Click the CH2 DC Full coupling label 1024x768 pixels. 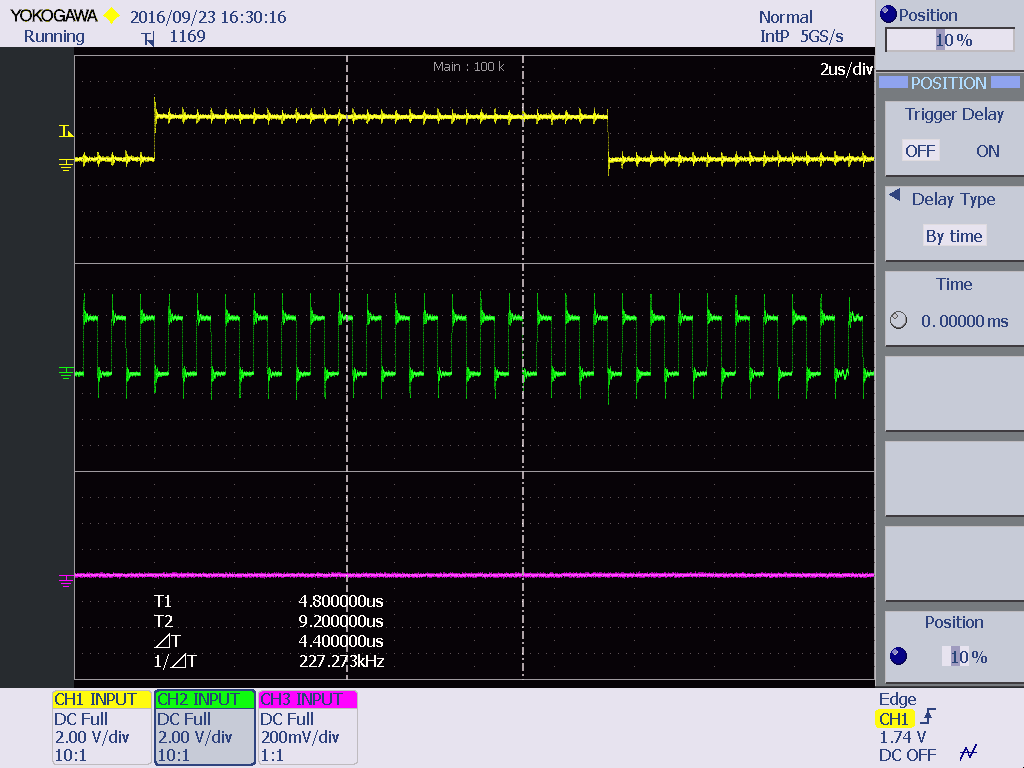click(184, 719)
